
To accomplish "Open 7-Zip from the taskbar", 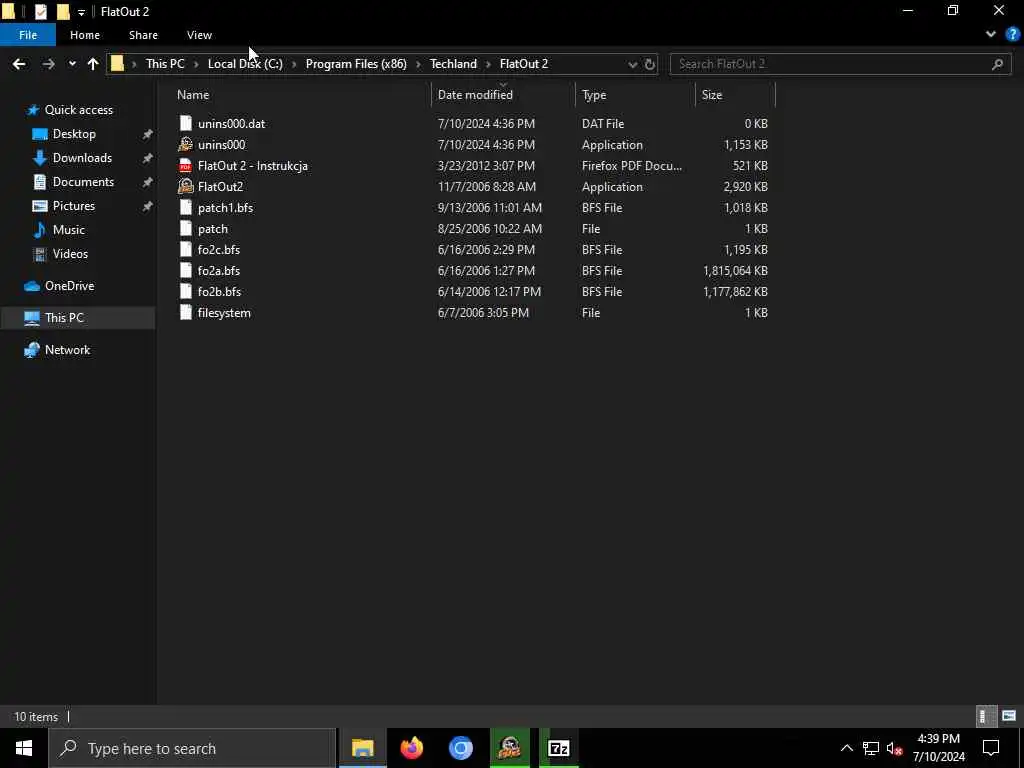I will pos(558,748).
